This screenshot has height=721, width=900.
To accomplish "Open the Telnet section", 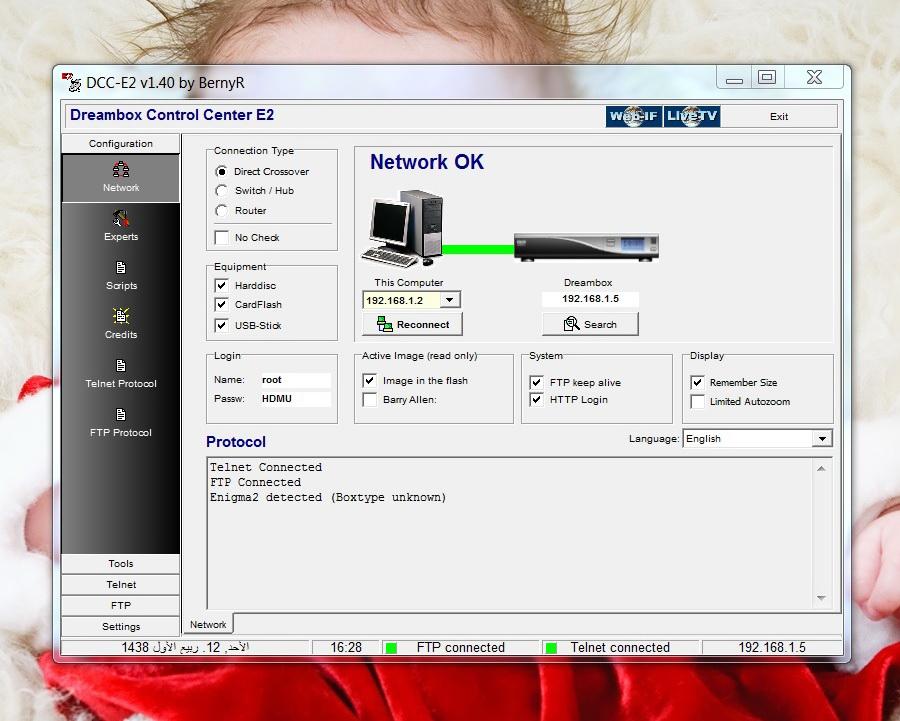I will 121,585.
